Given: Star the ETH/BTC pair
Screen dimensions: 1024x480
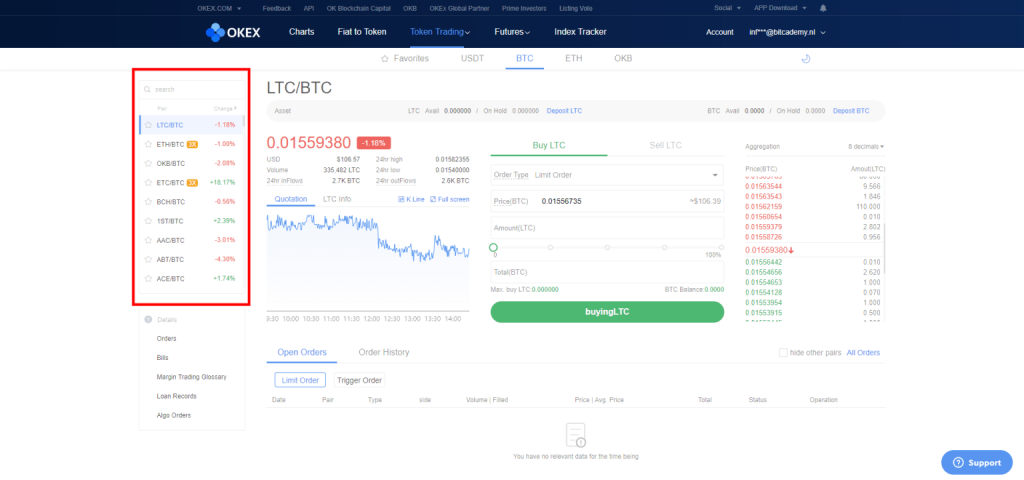Looking at the screenshot, I should coord(148,144).
